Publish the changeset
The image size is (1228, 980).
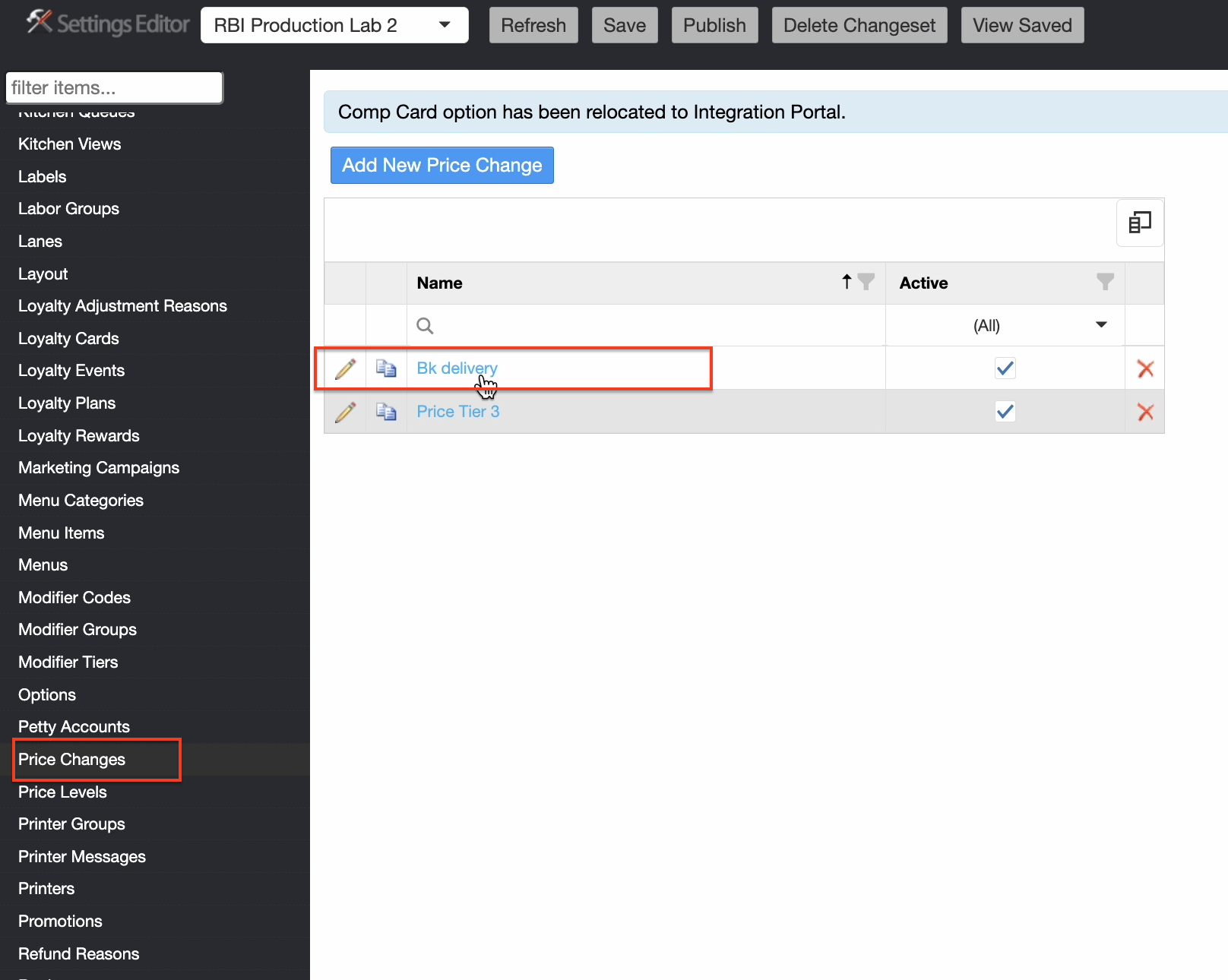point(714,25)
